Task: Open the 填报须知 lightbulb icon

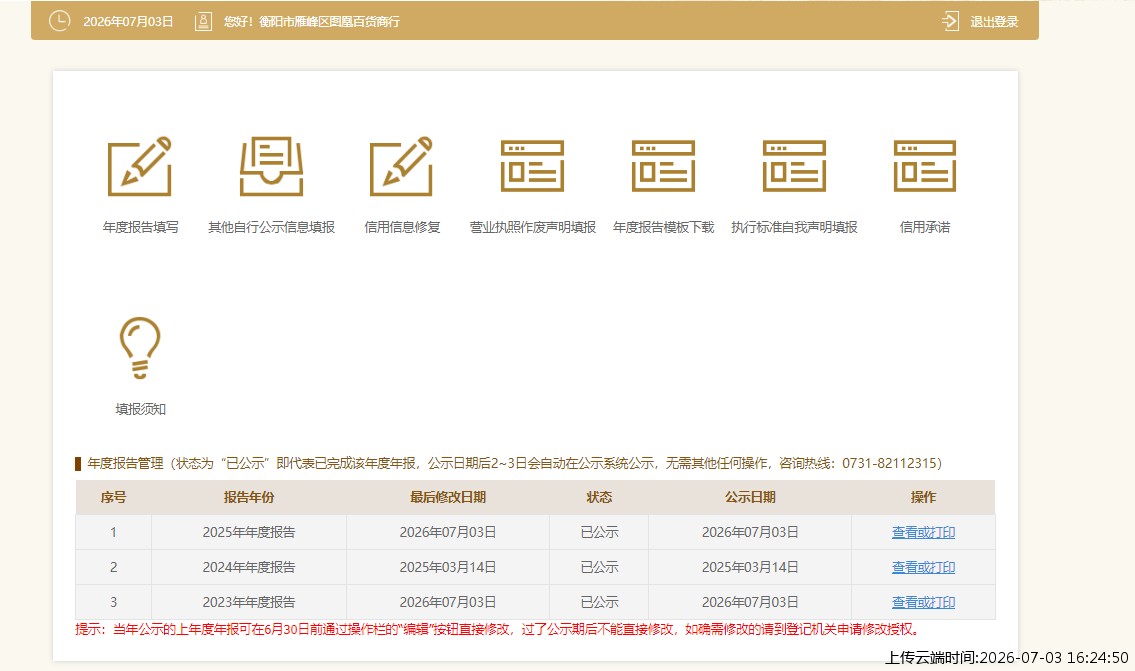Action: click(x=140, y=347)
